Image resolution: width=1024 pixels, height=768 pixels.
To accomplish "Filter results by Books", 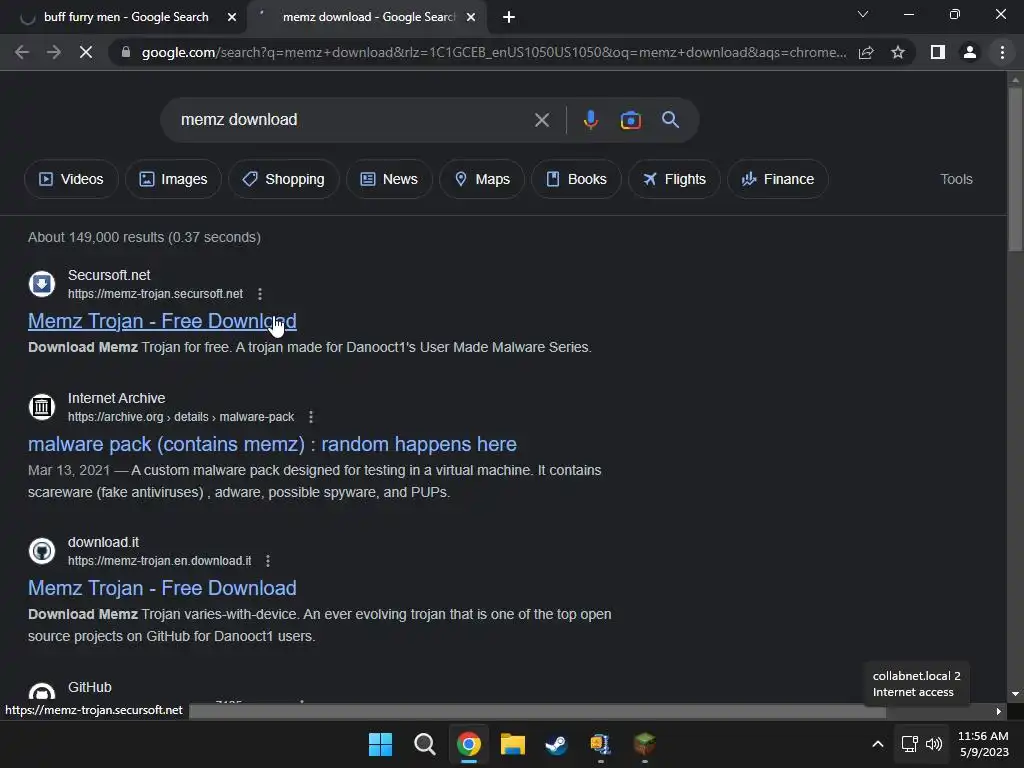I will point(576,179).
